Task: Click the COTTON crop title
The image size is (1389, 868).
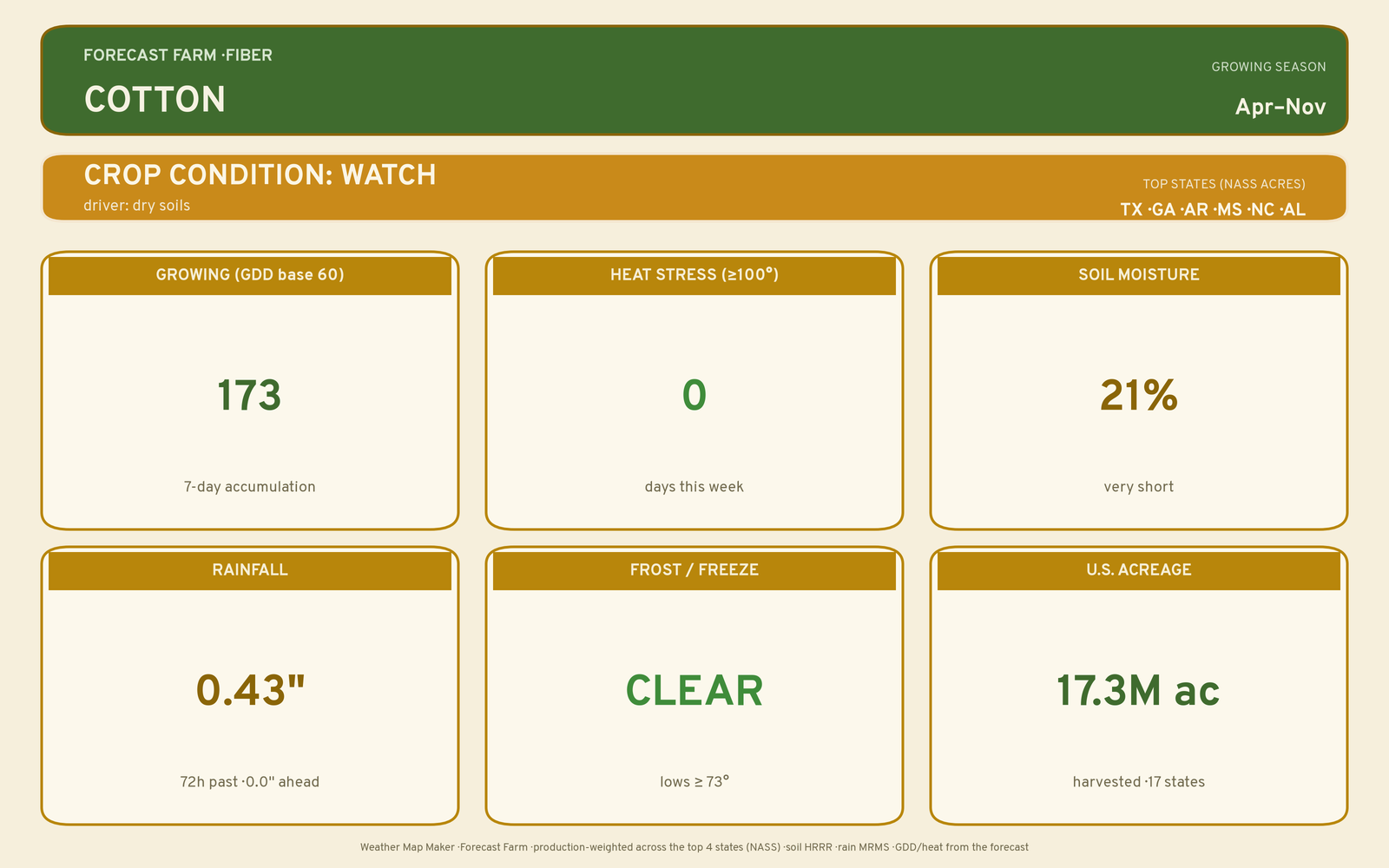Action: [x=155, y=100]
